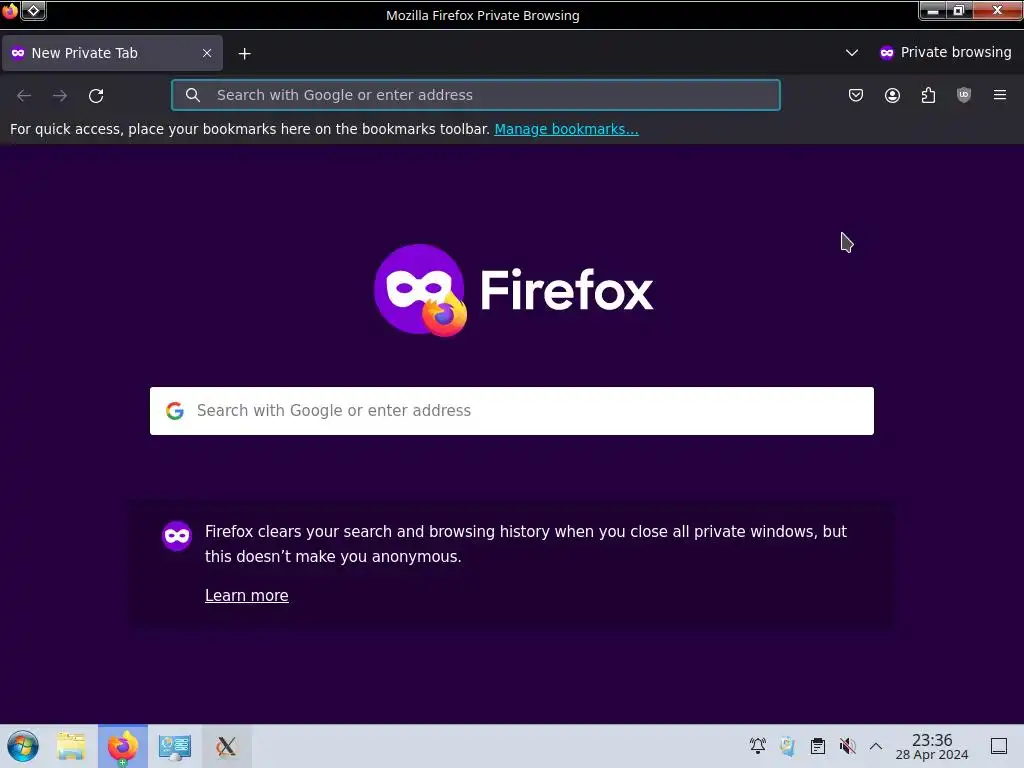1024x768 pixels.
Task: Open the notifications bell tray icon
Action: point(758,746)
